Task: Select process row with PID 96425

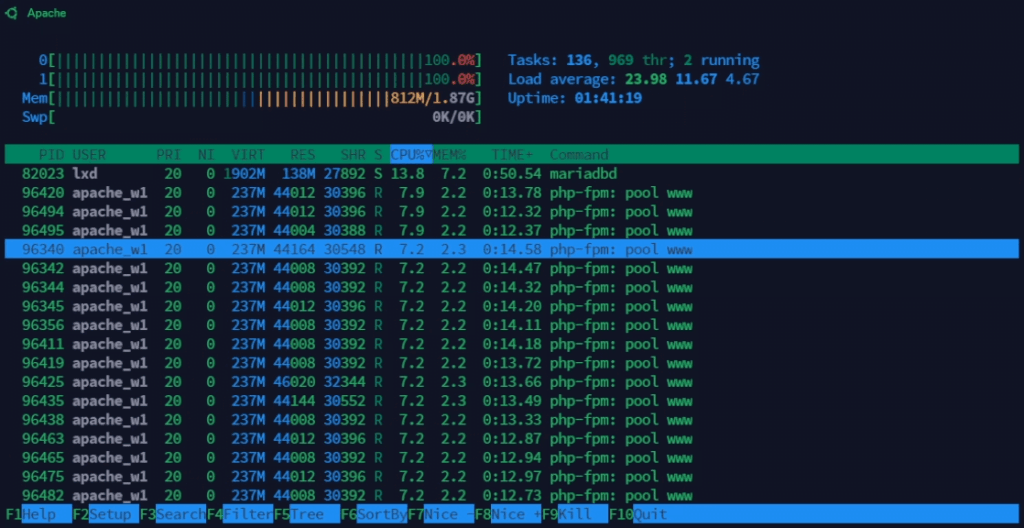Action: (x=511, y=382)
